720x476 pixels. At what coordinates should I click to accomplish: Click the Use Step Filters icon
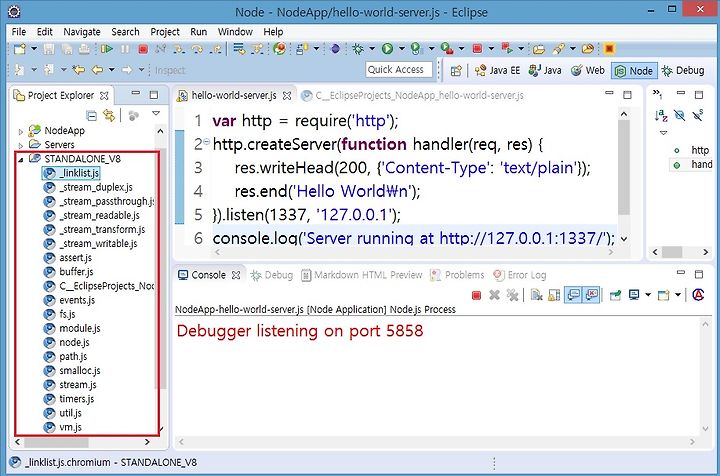tap(257, 49)
